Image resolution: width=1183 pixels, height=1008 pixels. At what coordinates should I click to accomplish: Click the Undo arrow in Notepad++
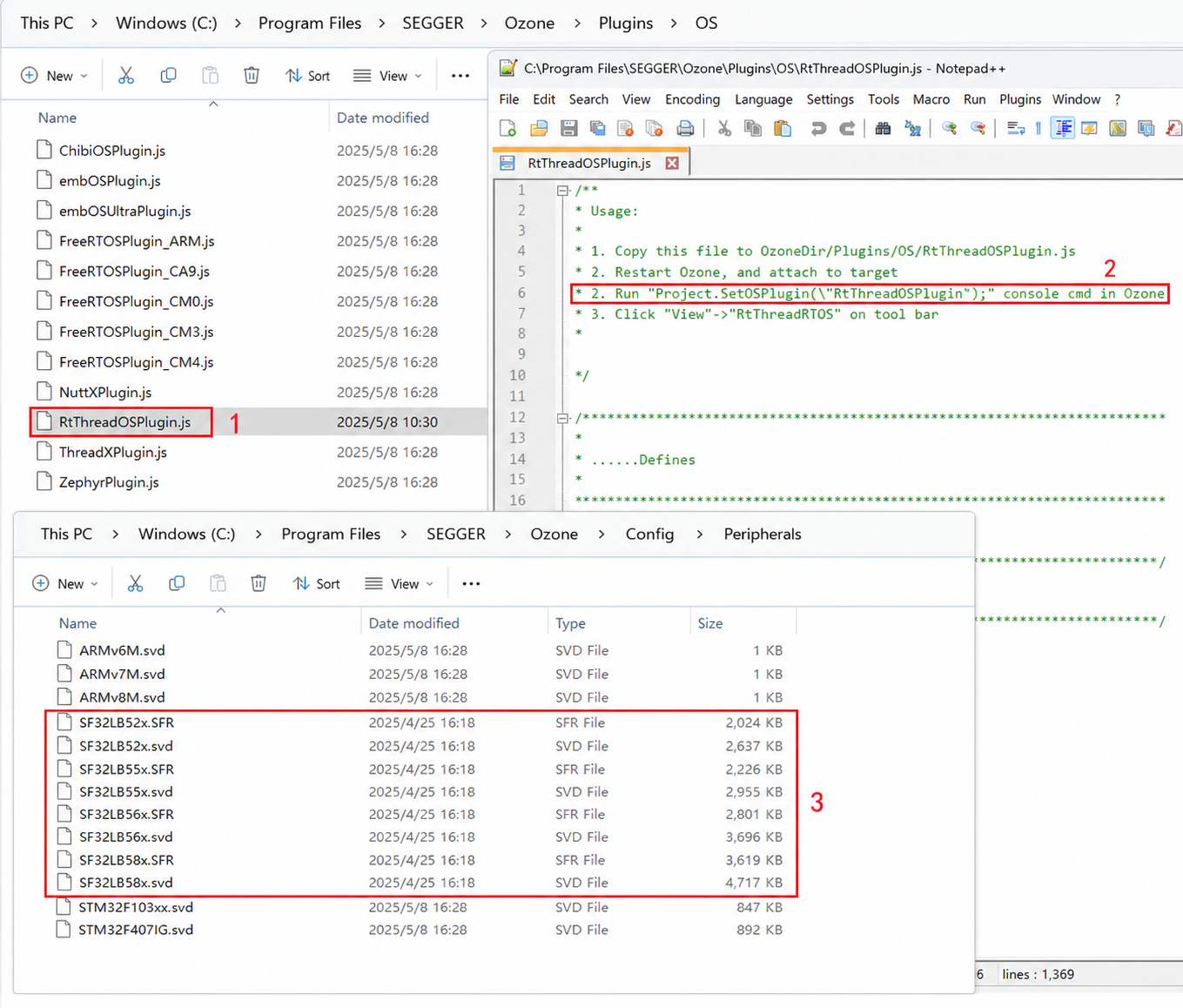click(x=818, y=129)
